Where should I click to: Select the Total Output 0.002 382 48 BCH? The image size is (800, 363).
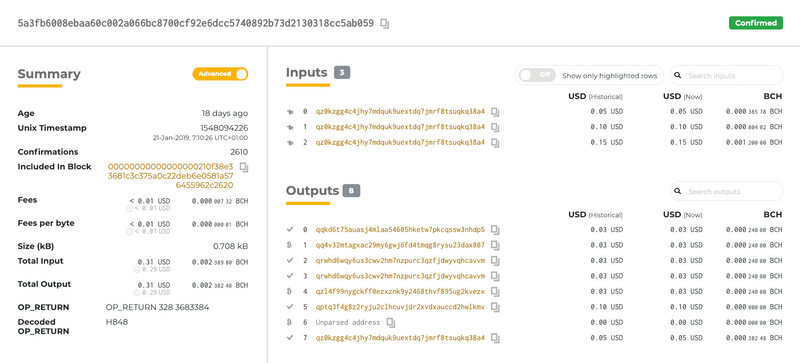coord(220,285)
